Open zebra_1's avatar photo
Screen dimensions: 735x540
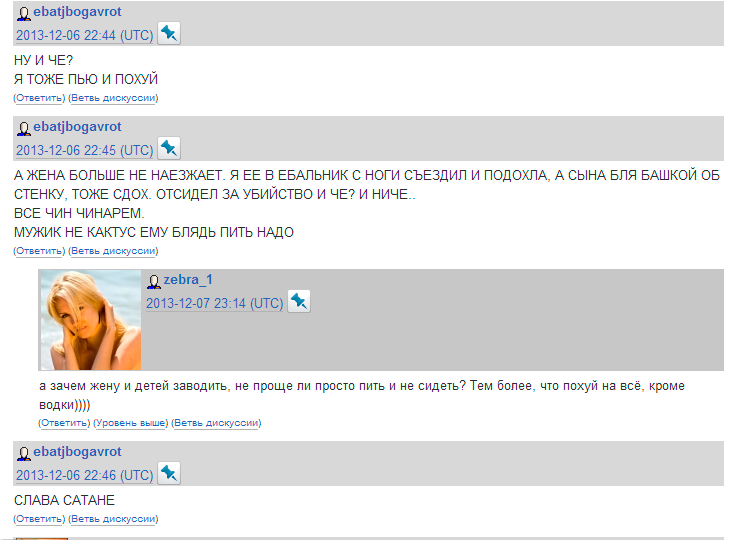pos(90,320)
